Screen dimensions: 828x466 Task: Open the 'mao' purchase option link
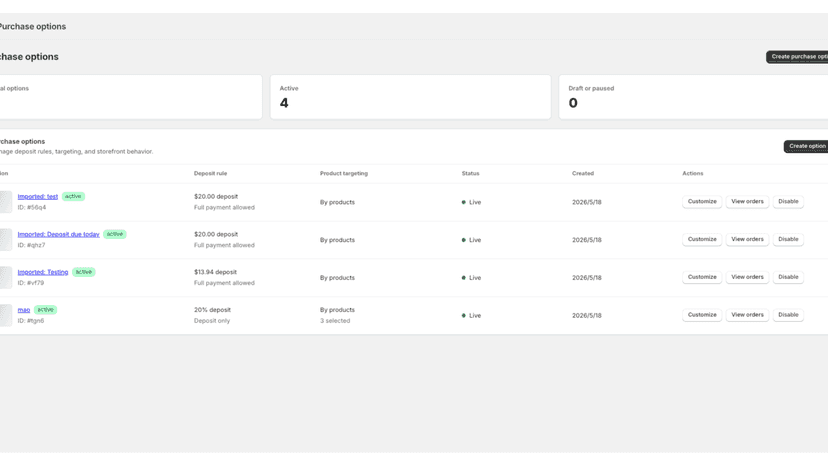tap(24, 310)
